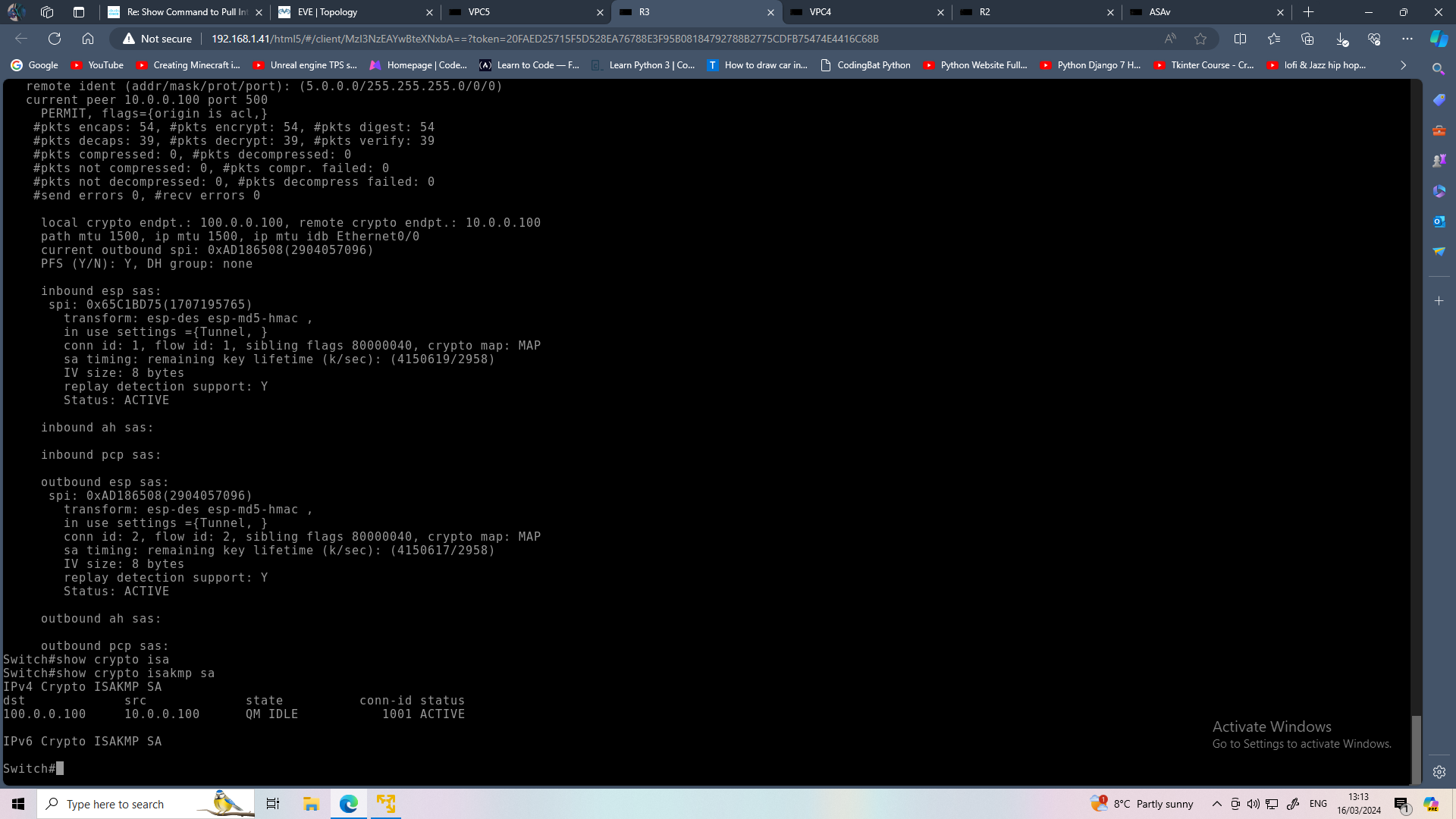Click the ENG language indicator
This screenshot has height=819, width=1456.
pyautogui.click(x=1318, y=804)
